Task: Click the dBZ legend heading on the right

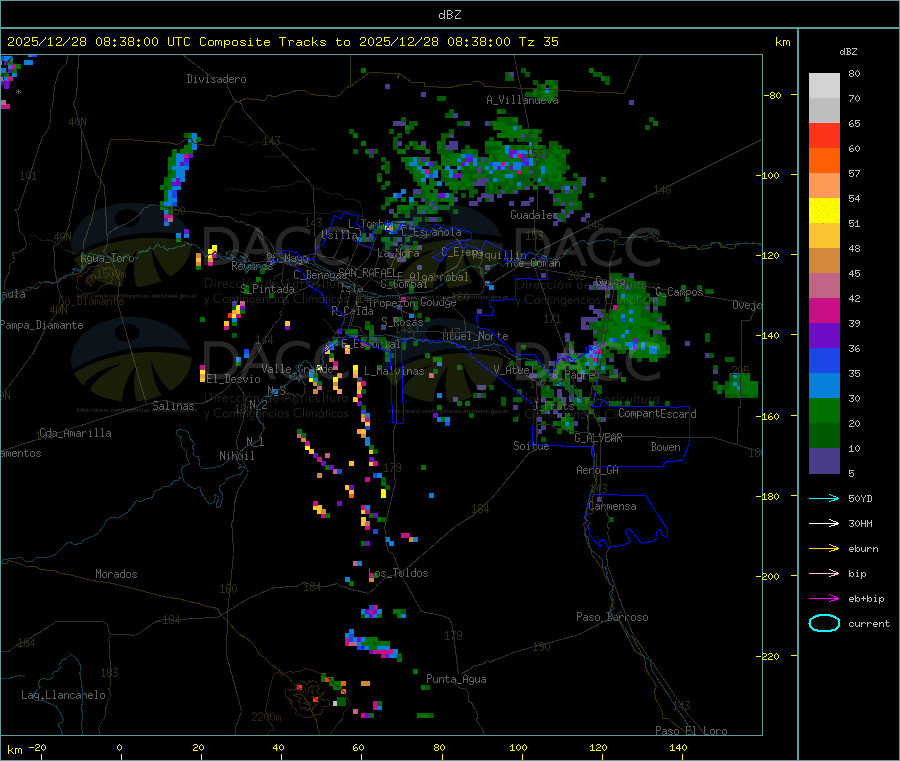Action: coord(848,52)
